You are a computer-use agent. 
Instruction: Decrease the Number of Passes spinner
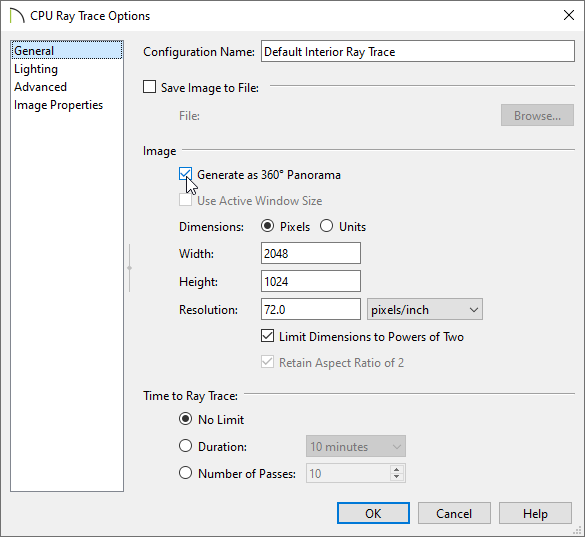pos(397,477)
